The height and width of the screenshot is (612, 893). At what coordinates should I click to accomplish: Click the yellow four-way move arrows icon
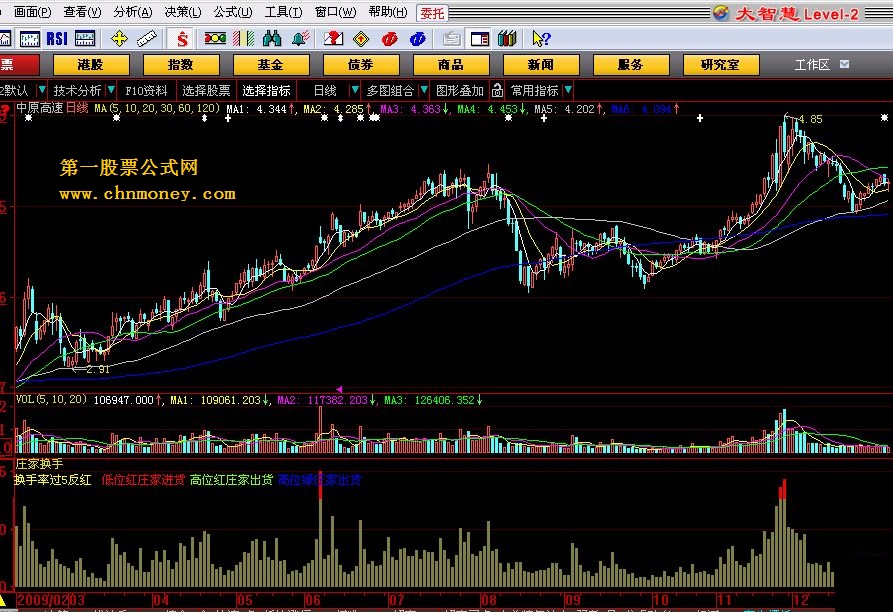tap(119, 39)
